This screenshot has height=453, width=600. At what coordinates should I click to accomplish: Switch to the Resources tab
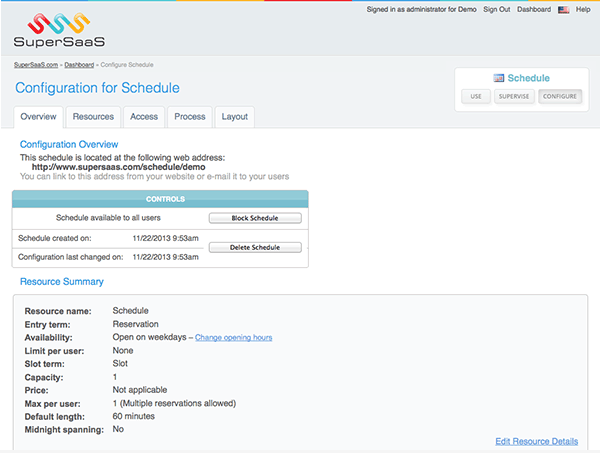point(93,117)
